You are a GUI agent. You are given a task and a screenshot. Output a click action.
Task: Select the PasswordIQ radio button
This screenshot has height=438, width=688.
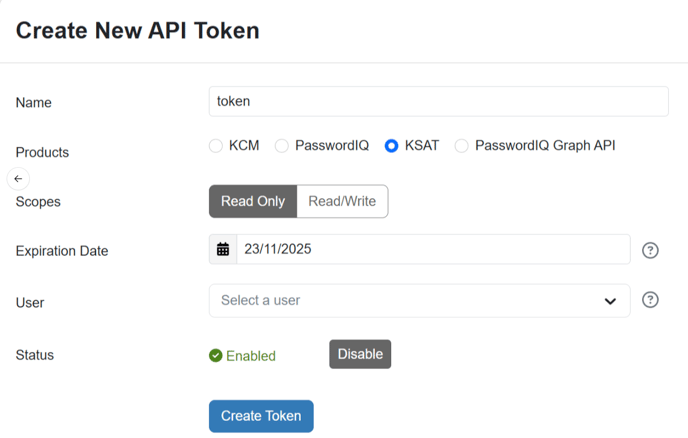(282, 146)
